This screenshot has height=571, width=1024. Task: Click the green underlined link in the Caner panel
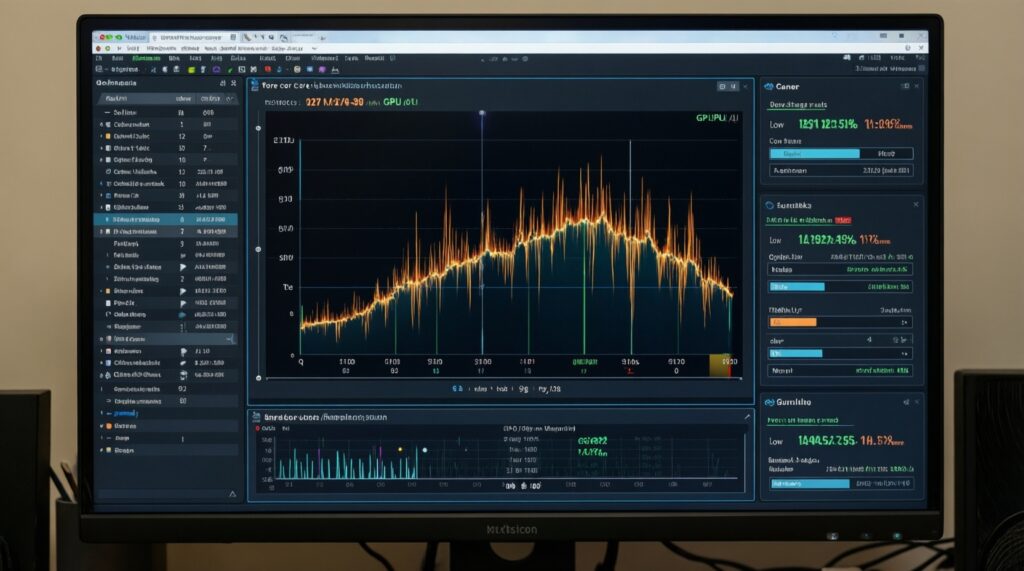(796, 104)
